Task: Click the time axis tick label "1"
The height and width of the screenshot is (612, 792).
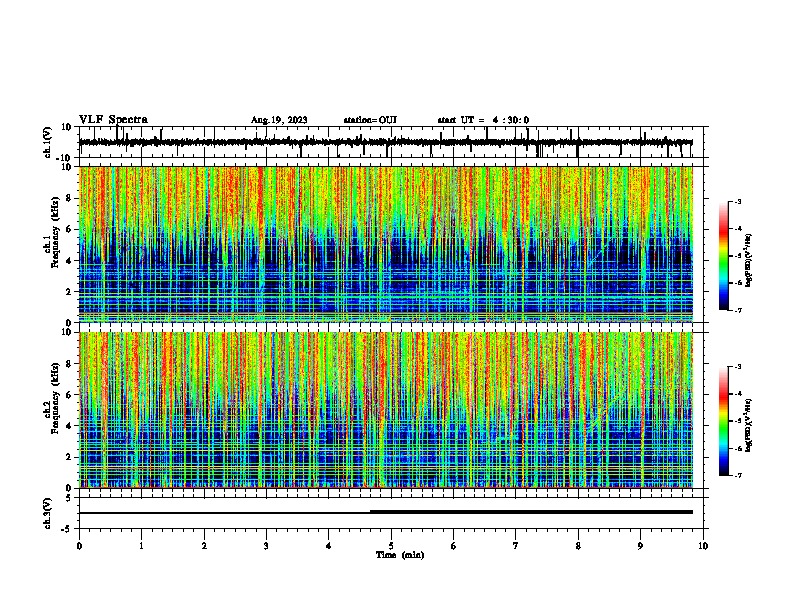Action: pyautogui.click(x=141, y=546)
